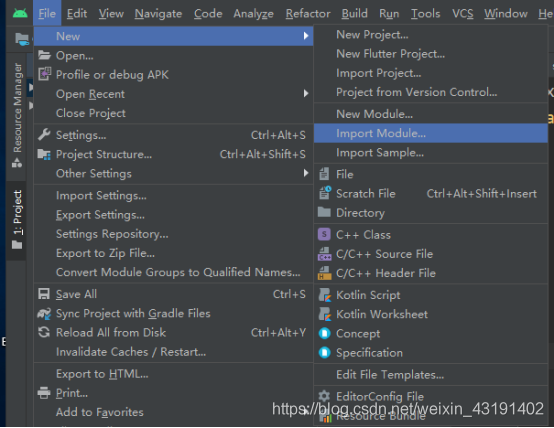The image size is (554, 428).
Task: Click the Project Structure icon
Action: coord(44,154)
